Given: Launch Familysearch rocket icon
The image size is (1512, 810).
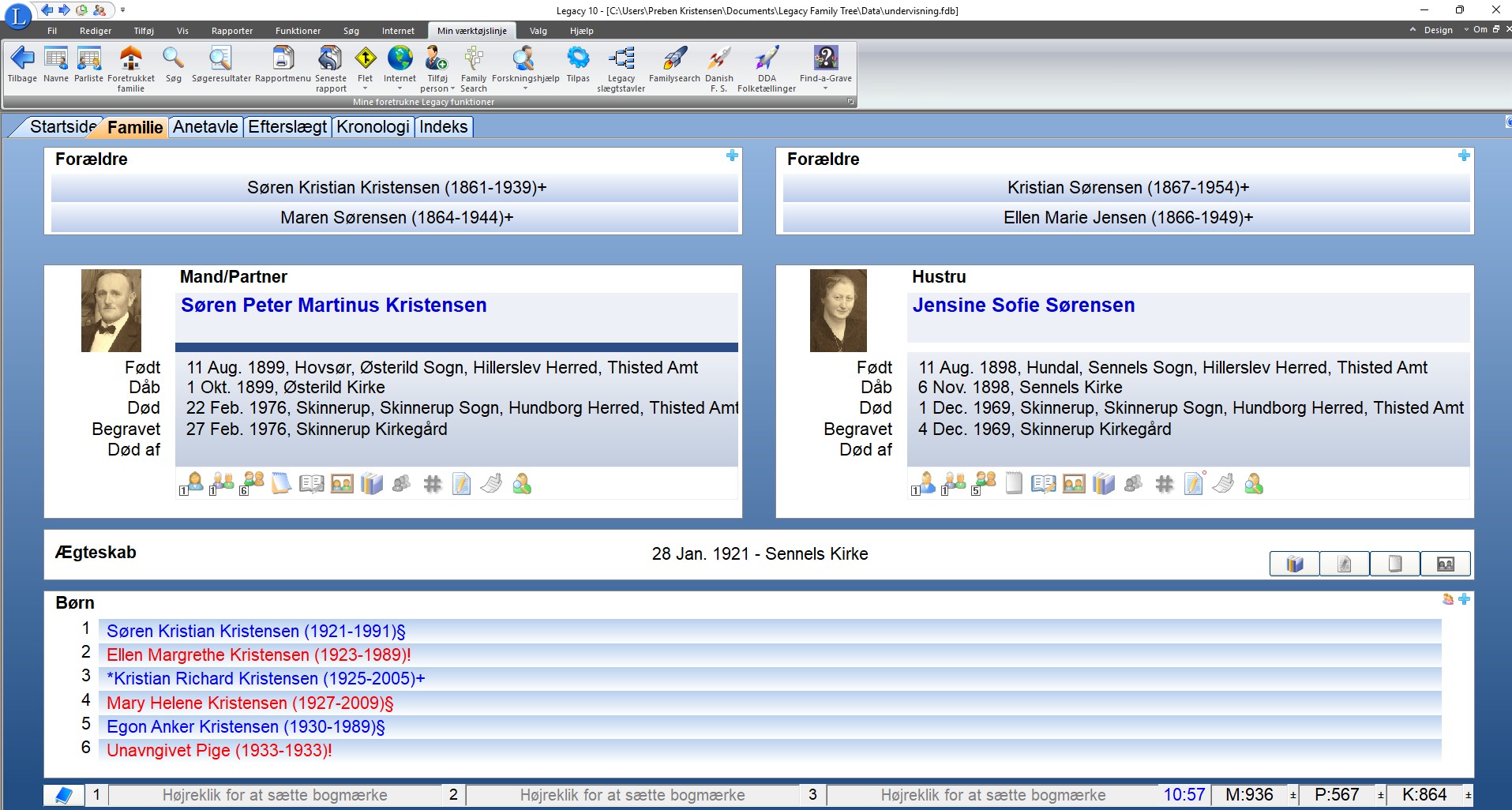Looking at the screenshot, I should coord(673,59).
